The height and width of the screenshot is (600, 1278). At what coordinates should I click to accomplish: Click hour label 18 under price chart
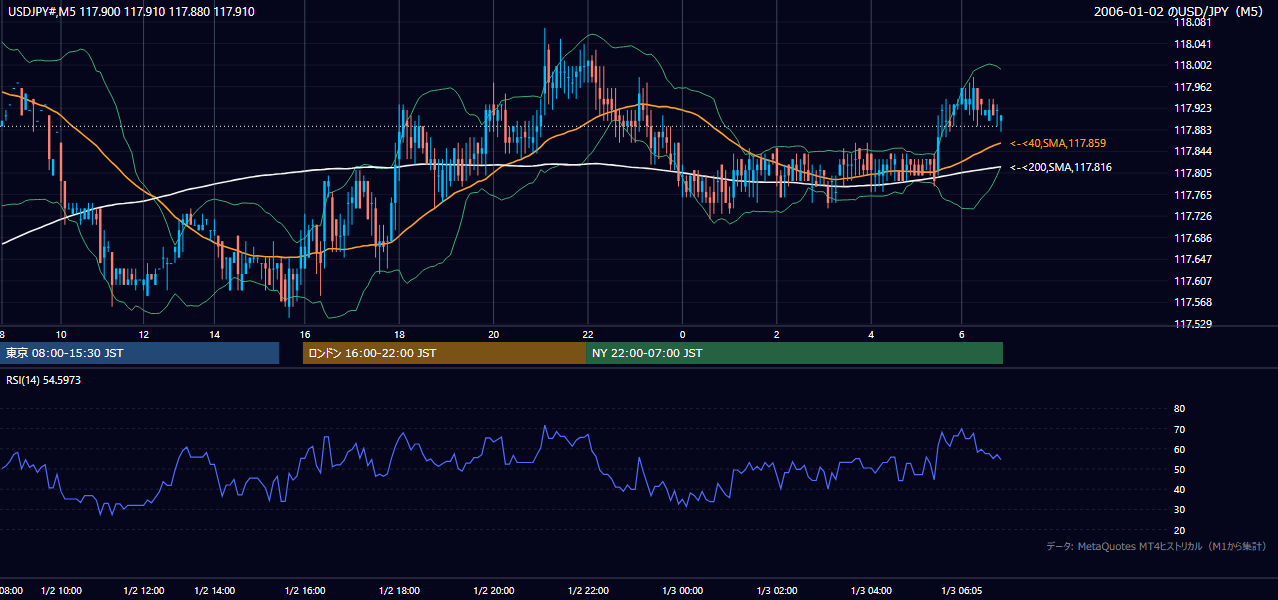click(399, 334)
